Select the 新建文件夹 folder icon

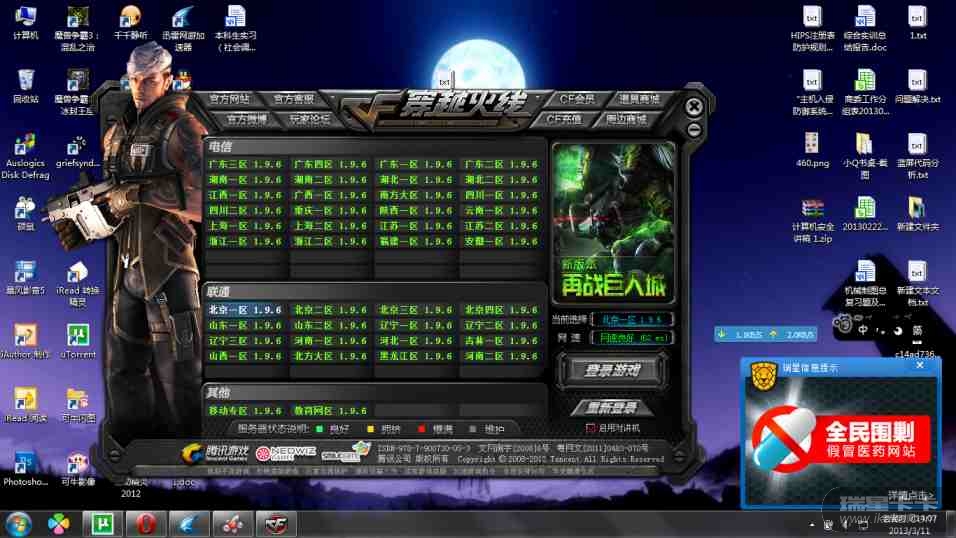918,213
